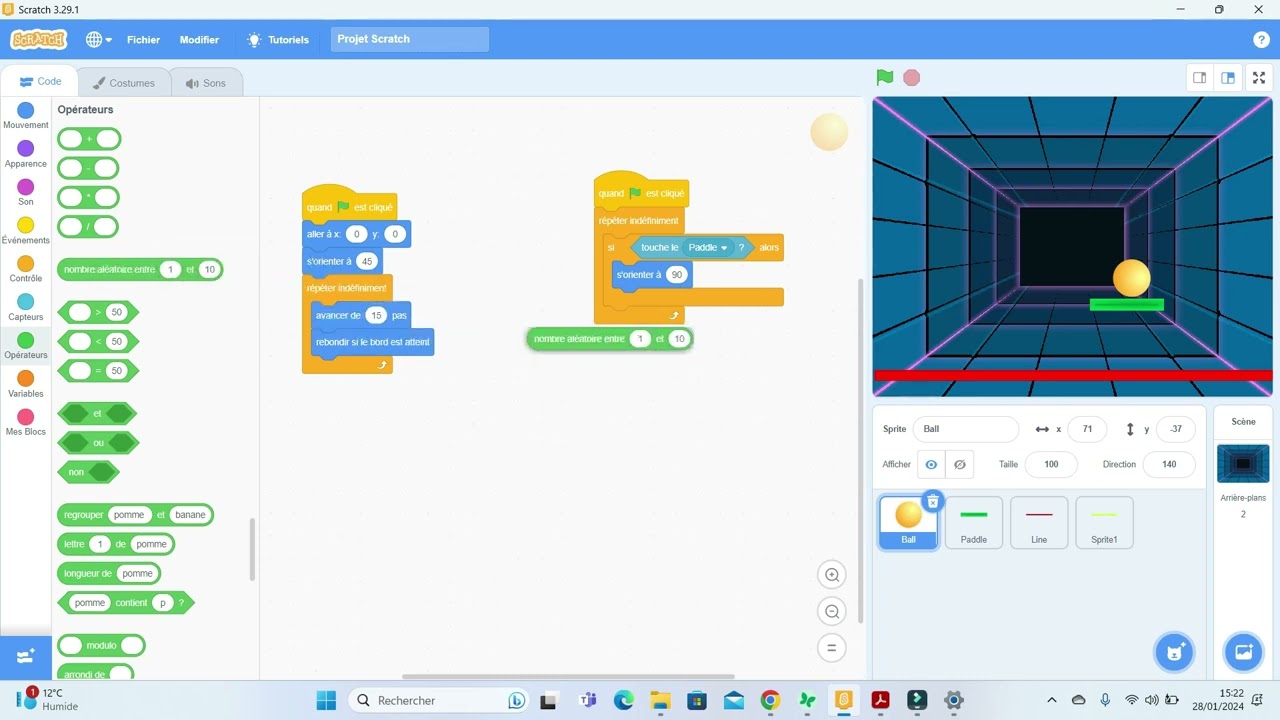Select the Sprite1 sprite thumbnail
The height and width of the screenshot is (720, 1280).
coord(1104,522)
